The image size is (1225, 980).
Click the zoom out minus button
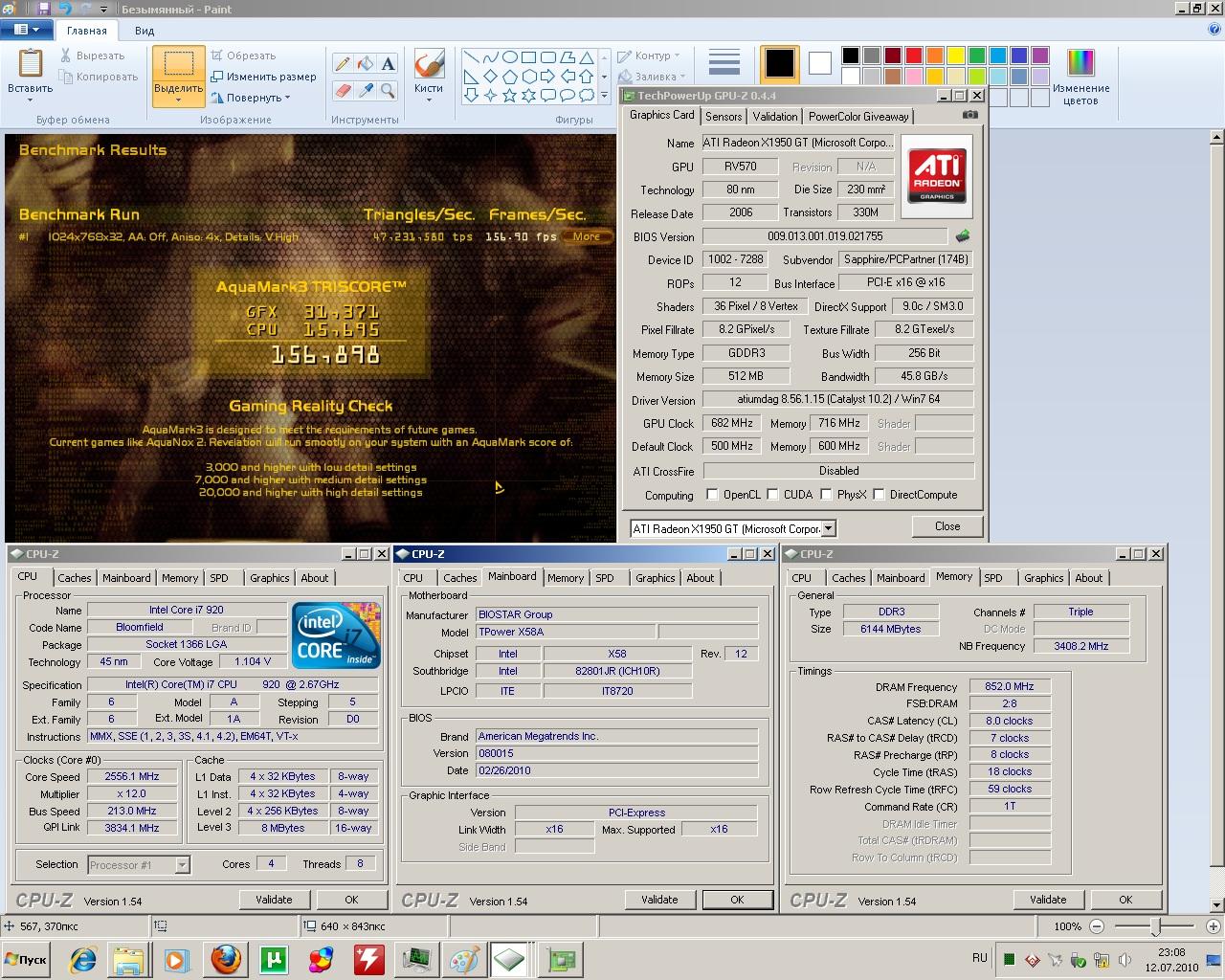point(1097,926)
